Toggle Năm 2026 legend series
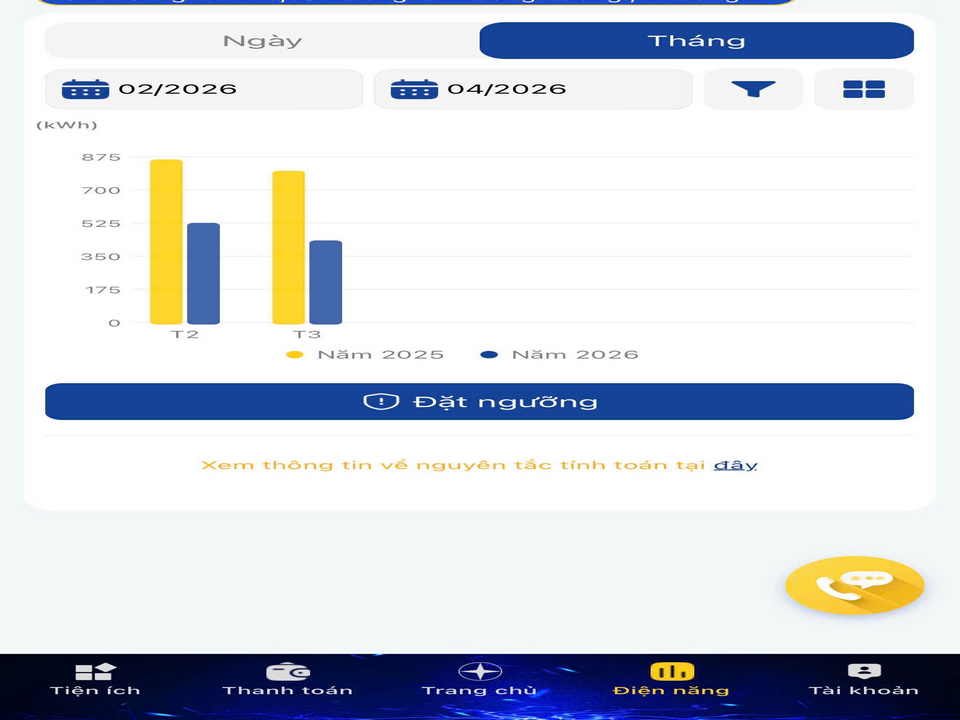The width and height of the screenshot is (960, 720). [x=559, y=355]
